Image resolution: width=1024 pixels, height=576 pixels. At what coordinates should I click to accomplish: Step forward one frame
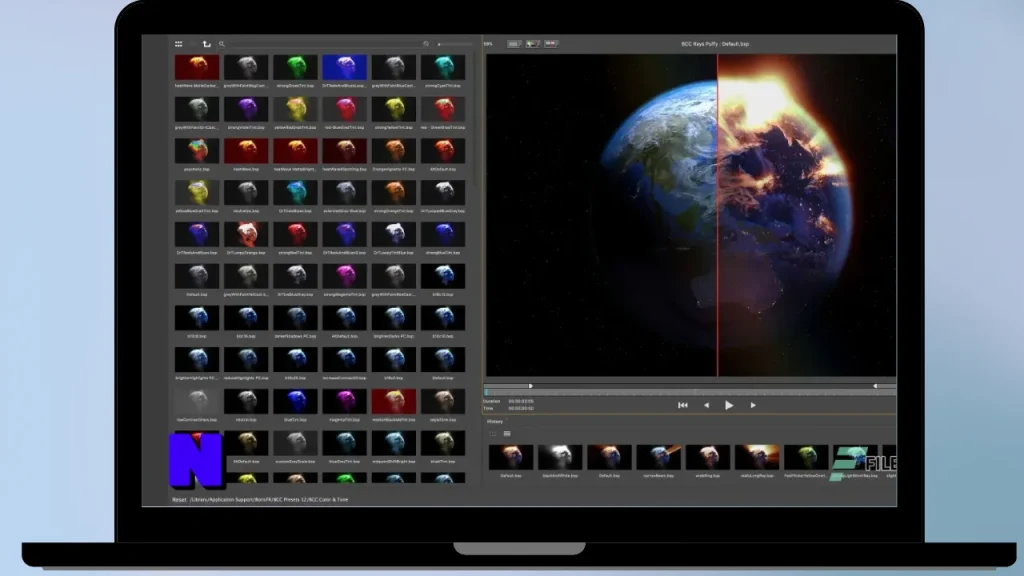[x=753, y=405]
